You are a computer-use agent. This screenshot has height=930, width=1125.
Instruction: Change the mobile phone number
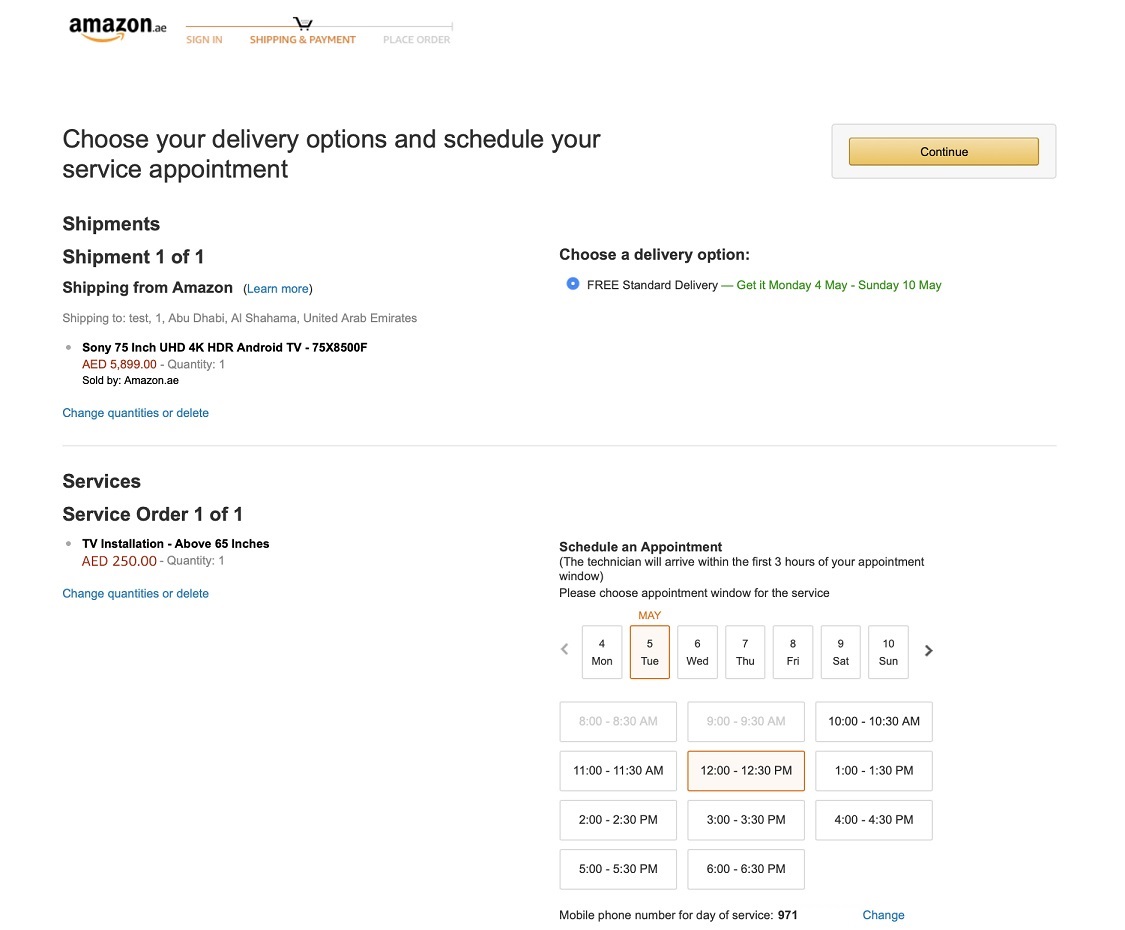coord(883,915)
